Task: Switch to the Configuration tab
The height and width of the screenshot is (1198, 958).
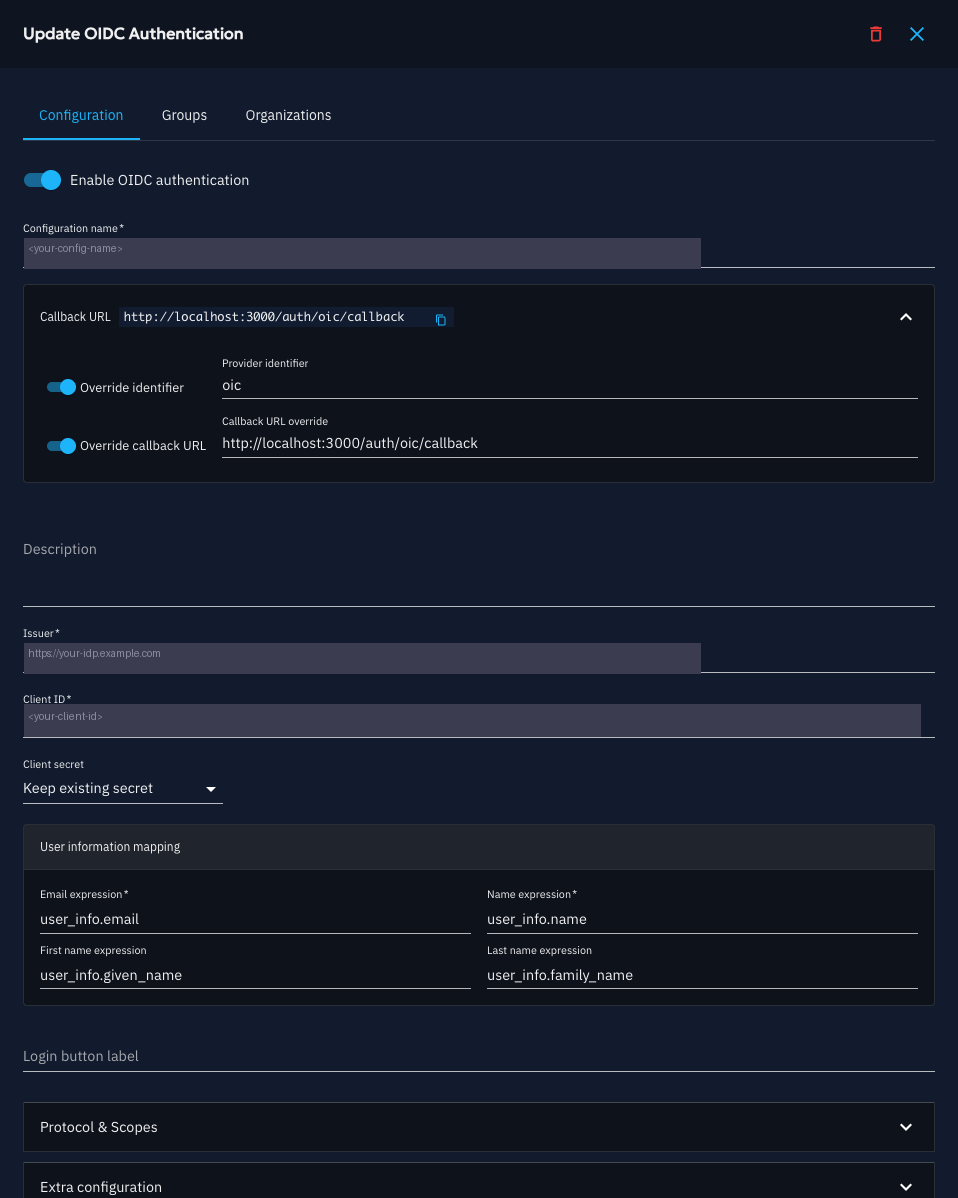Action: click(x=81, y=115)
